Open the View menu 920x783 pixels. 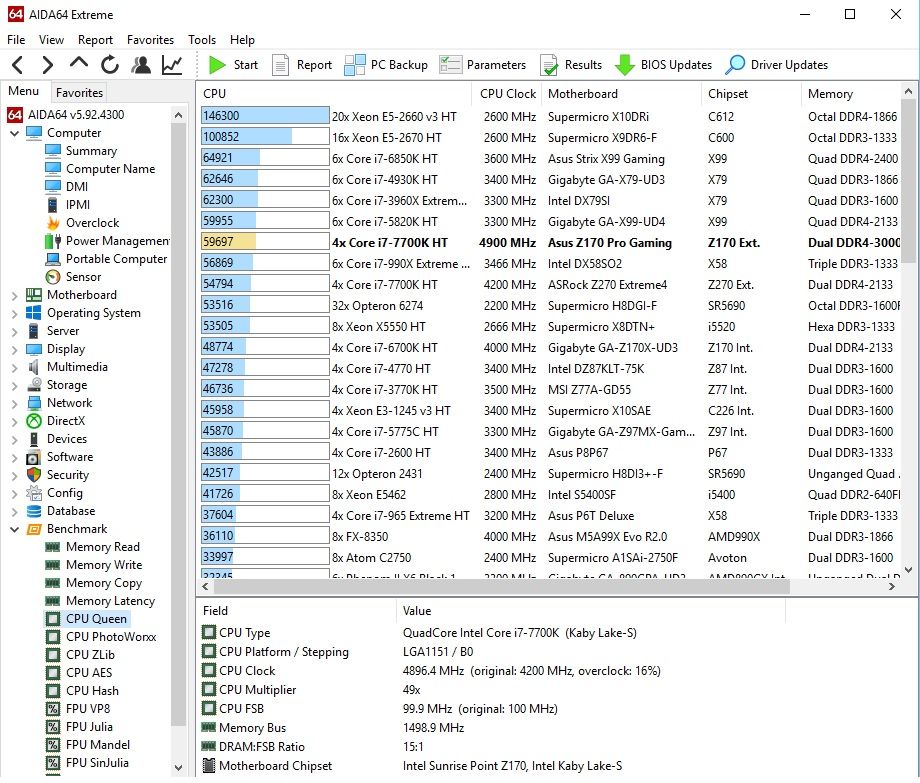click(51, 40)
